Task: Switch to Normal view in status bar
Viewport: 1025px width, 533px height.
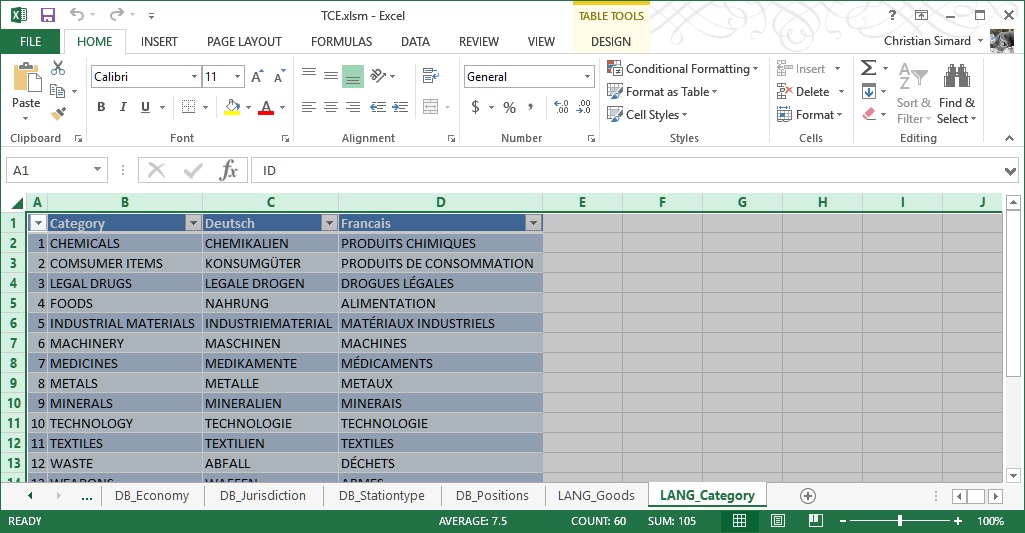Action: click(x=739, y=521)
